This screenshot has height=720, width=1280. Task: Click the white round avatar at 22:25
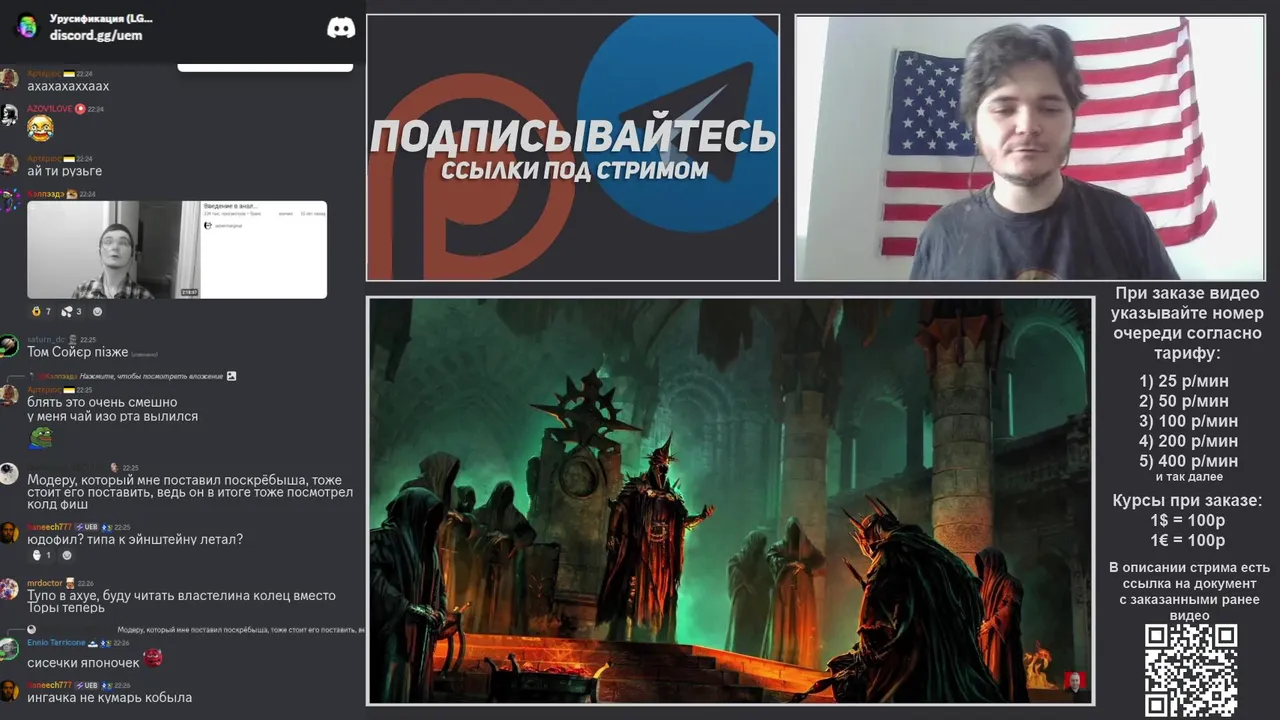click(x=9, y=474)
